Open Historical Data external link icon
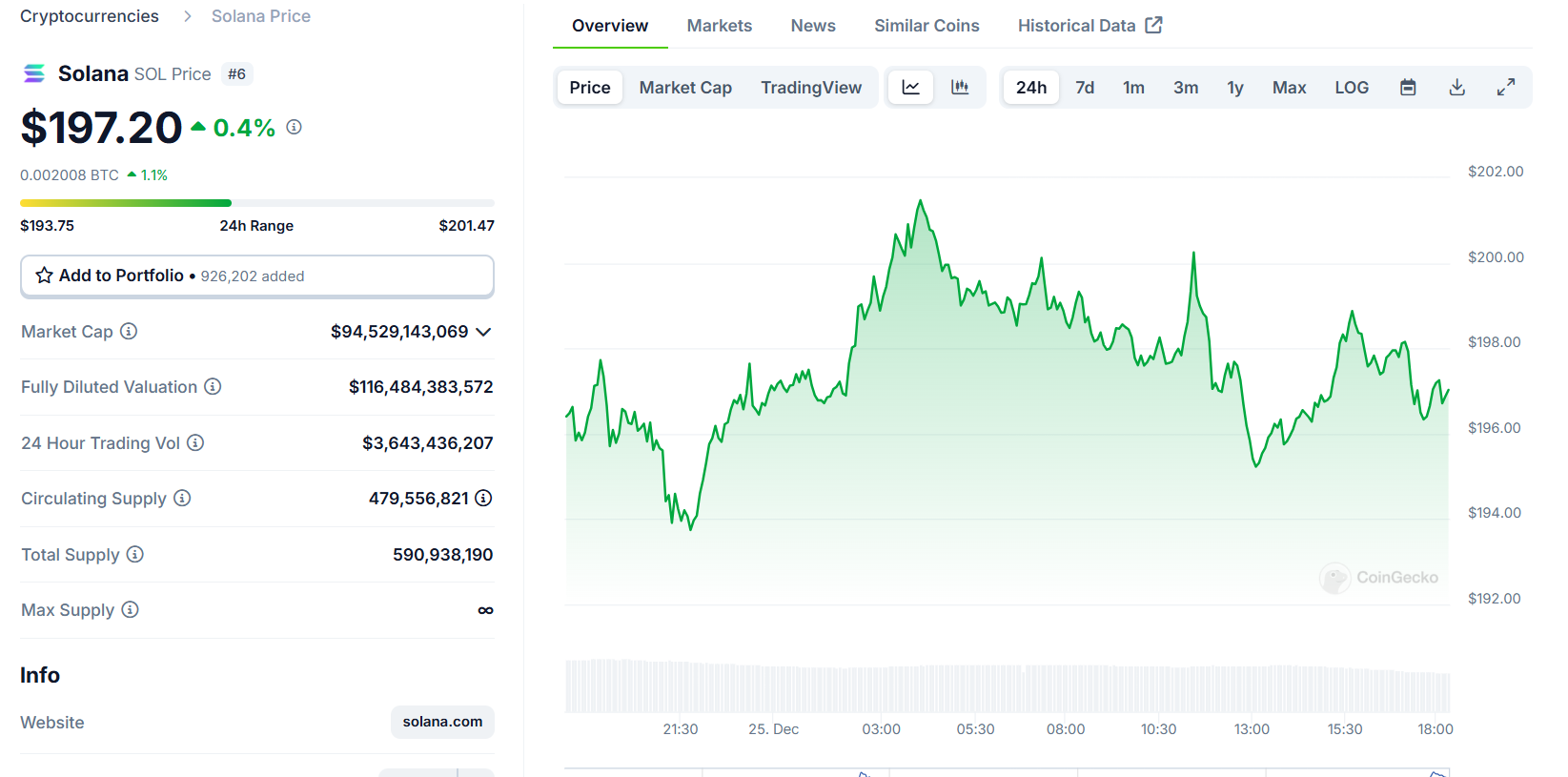Viewport: 1568px width, 777px height. pos(1153,25)
